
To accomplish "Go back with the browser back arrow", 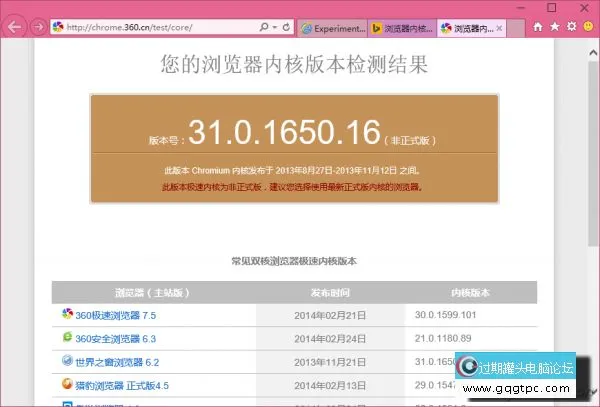I will pyautogui.click(x=14, y=27).
